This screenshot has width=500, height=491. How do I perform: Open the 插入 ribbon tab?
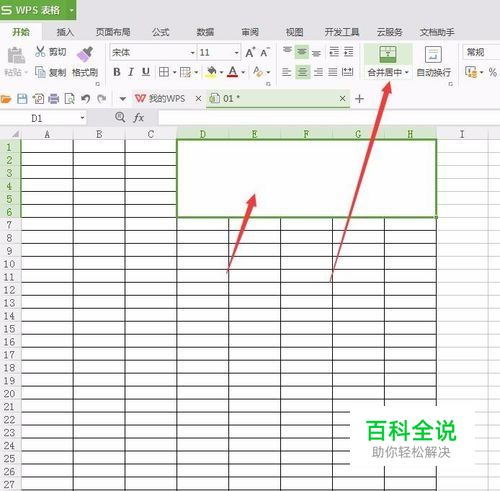click(x=65, y=32)
